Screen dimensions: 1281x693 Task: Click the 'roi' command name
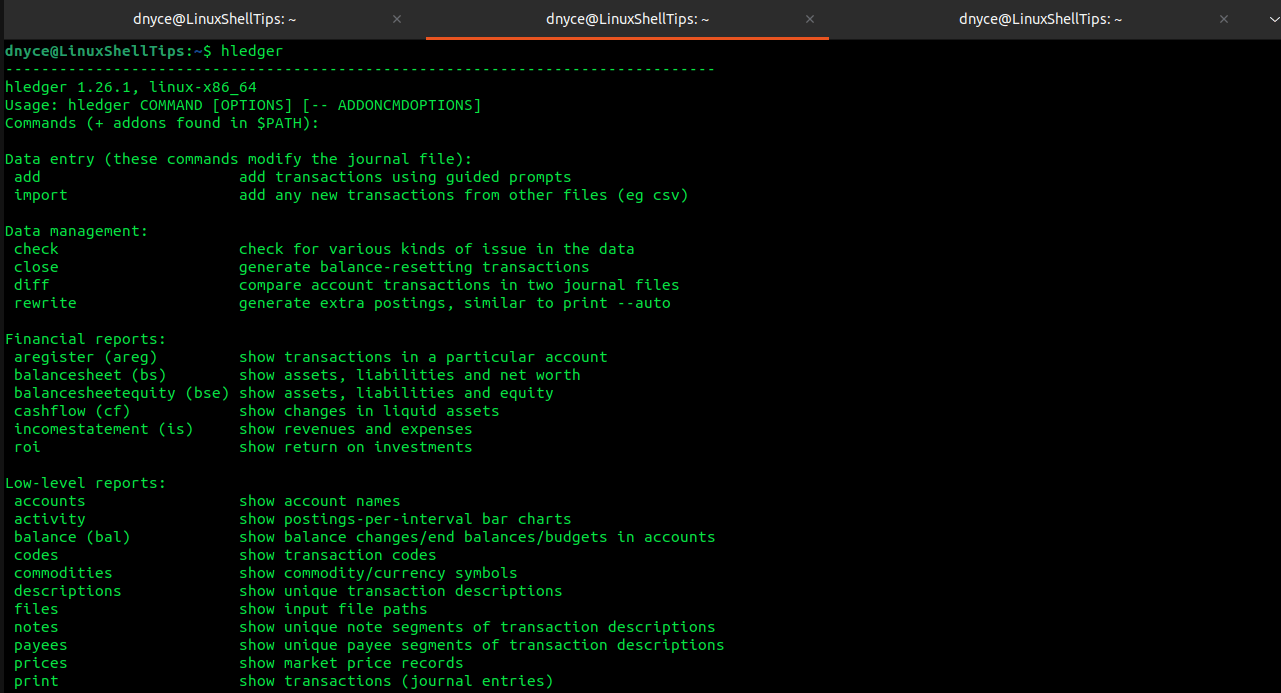[x=27, y=447]
